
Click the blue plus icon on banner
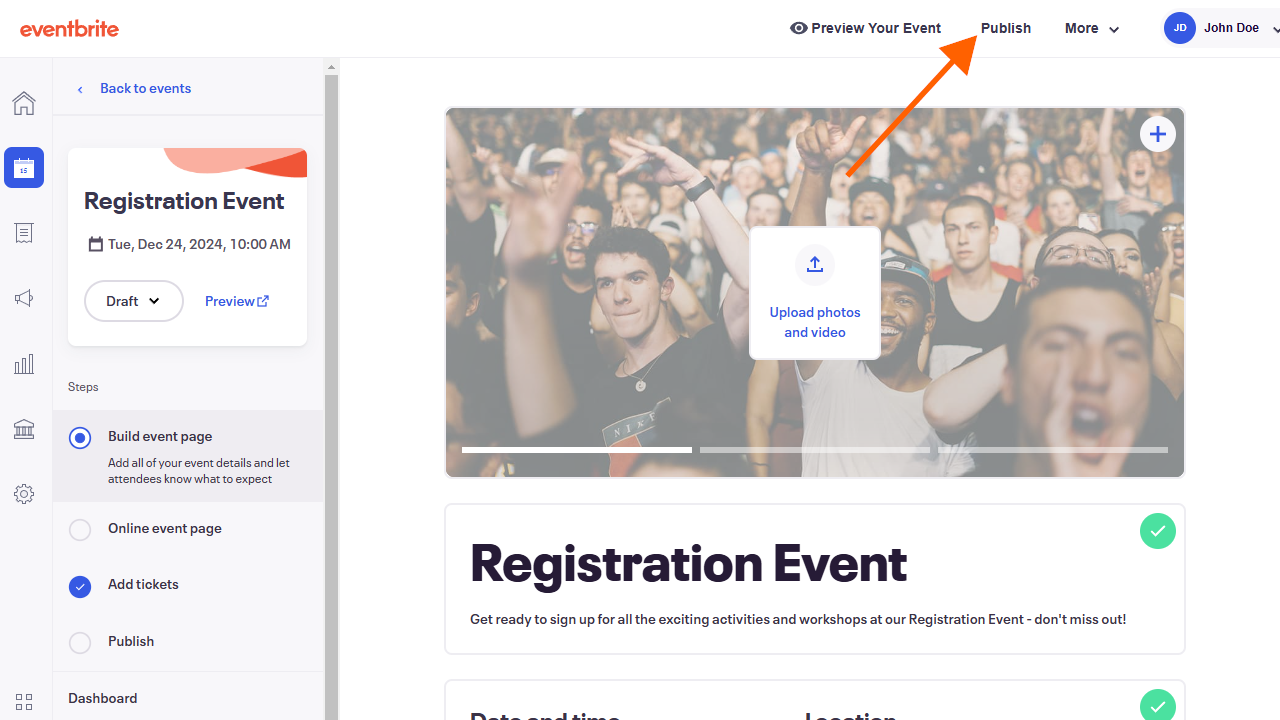tap(1158, 134)
